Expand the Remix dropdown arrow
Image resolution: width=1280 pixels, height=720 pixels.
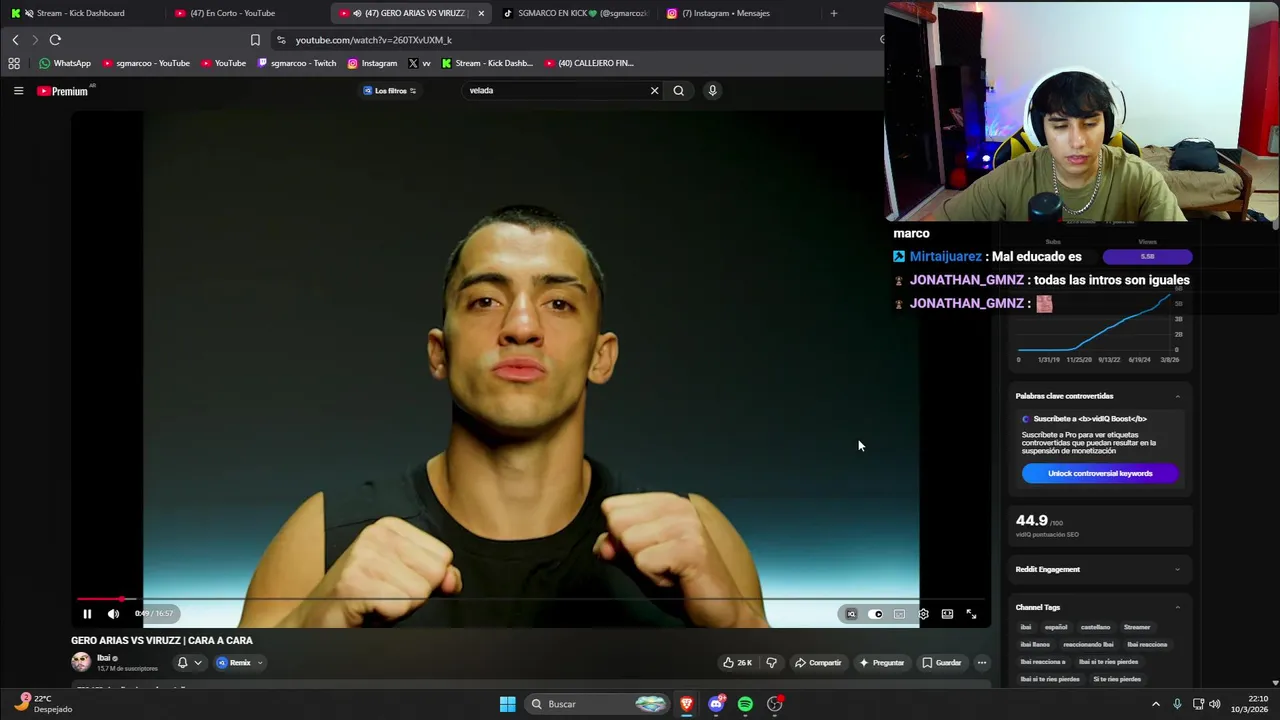[260, 662]
